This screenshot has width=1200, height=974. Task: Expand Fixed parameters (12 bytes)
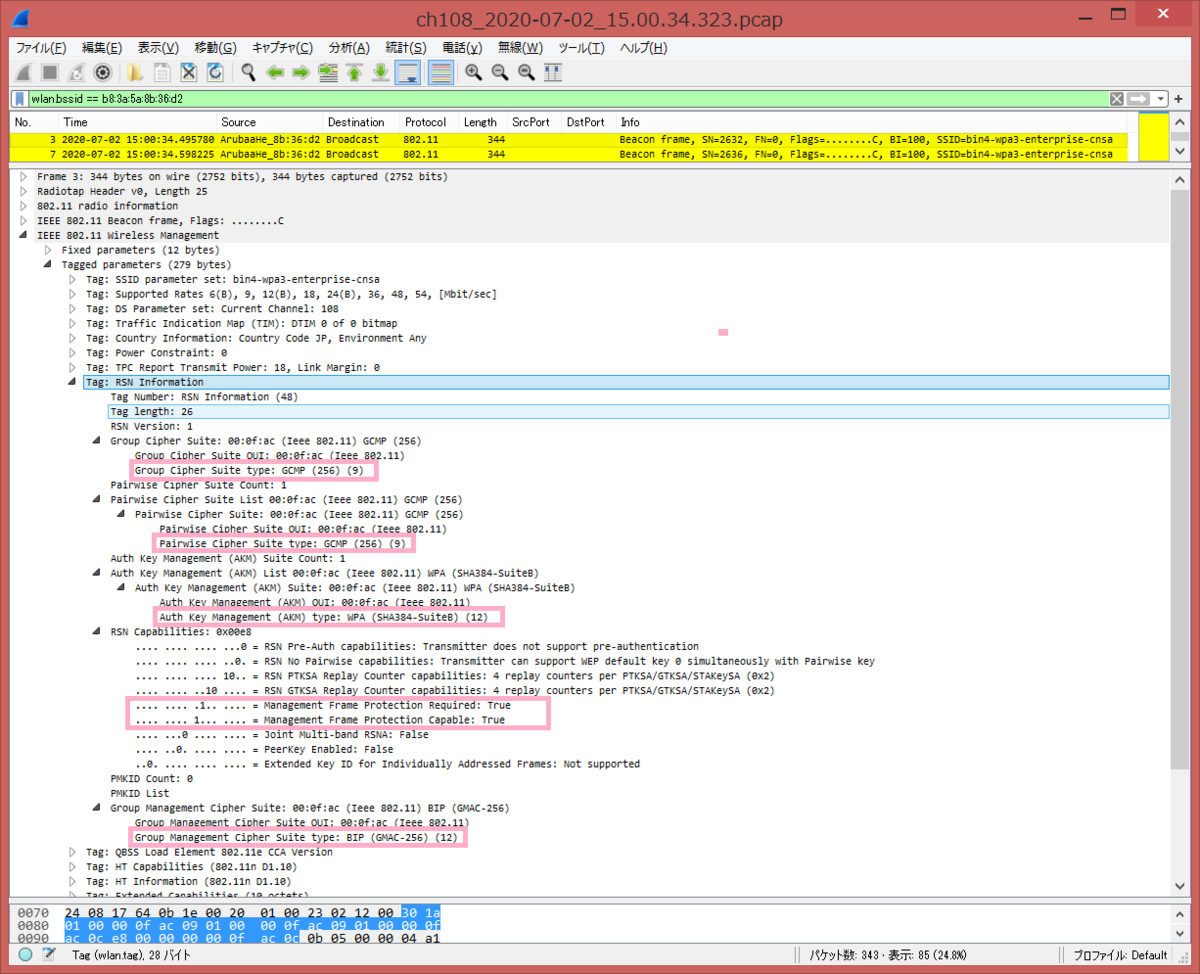[x=48, y=250]
